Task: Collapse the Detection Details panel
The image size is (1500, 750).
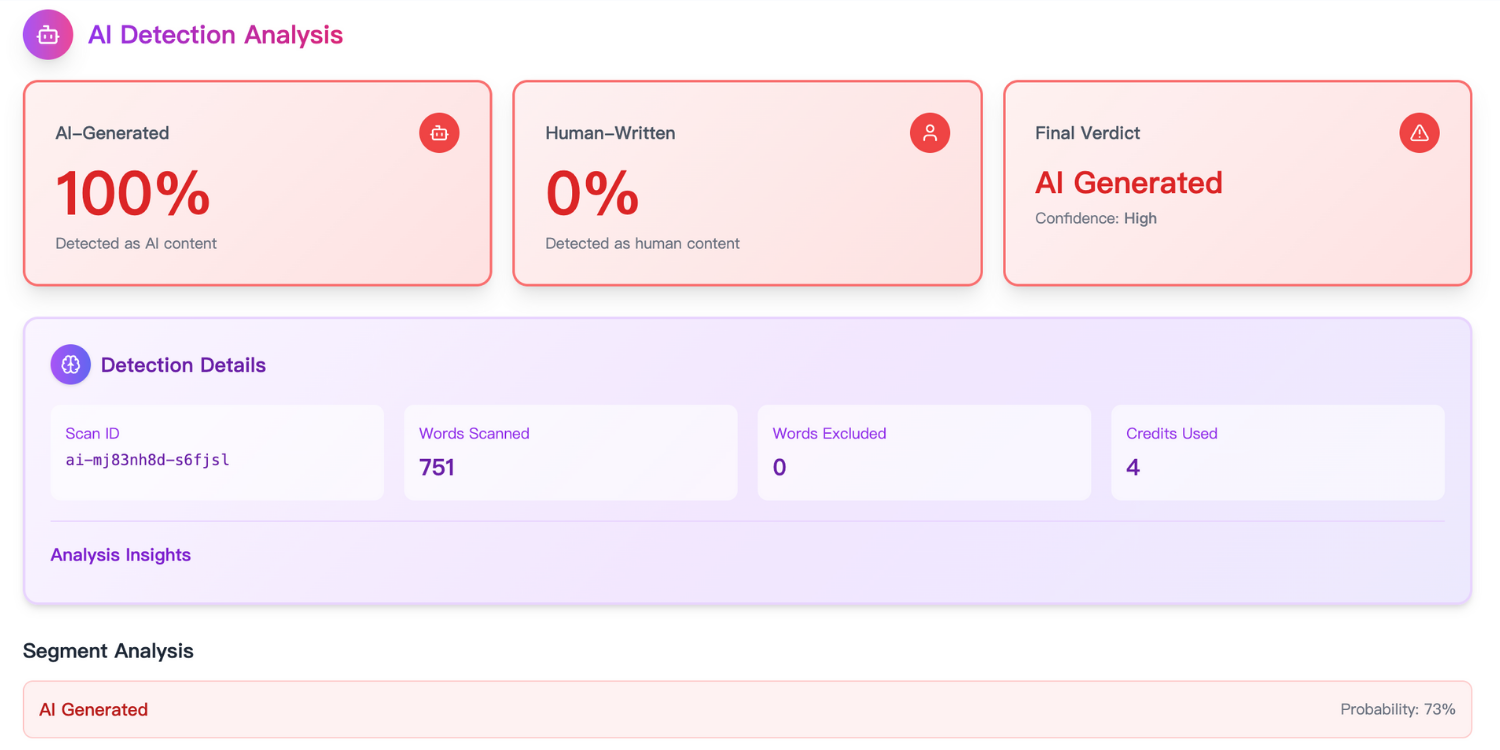Action: pyautogui.click(x=183, y=365)
